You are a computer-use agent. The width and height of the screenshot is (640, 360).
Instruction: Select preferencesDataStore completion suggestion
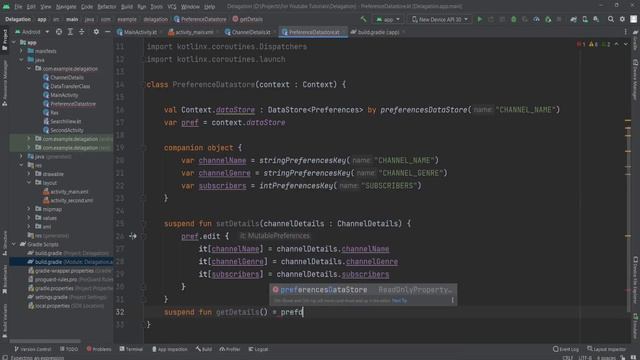pos(363,290)
